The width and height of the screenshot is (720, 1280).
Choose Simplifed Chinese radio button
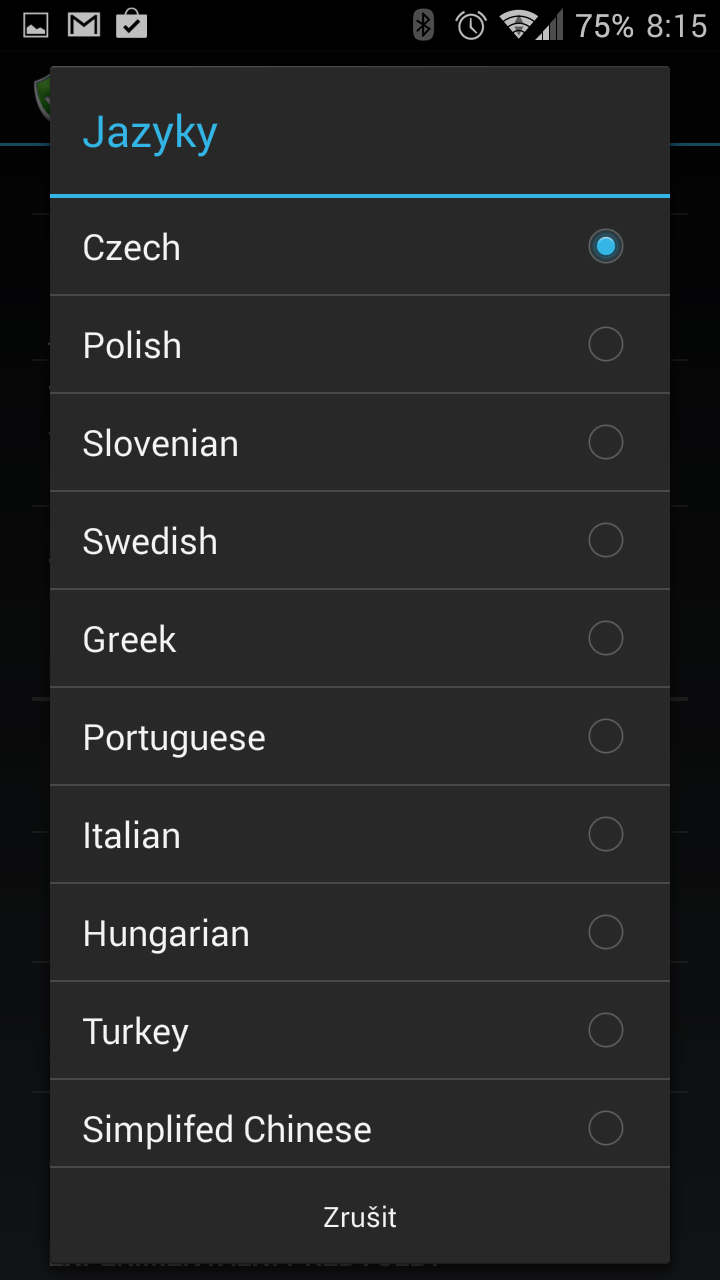pyautogui.click(x=605, y=1128)
